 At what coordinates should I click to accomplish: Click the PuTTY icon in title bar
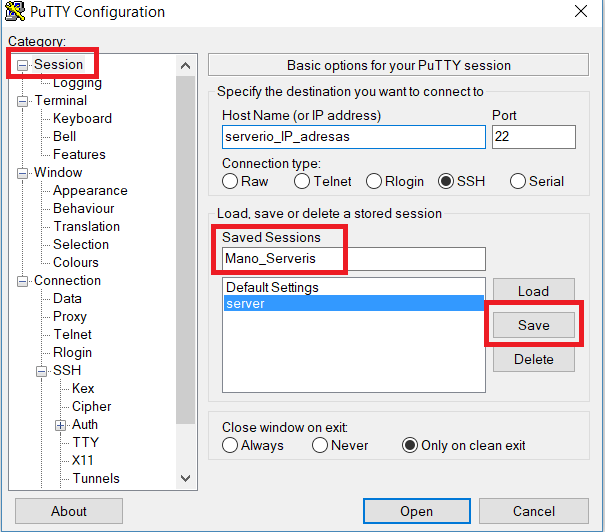(15, 11)
